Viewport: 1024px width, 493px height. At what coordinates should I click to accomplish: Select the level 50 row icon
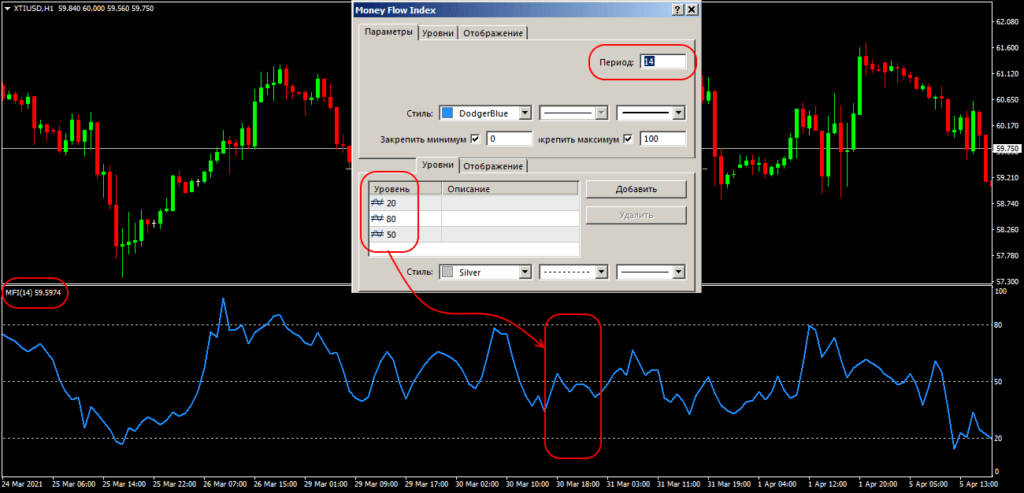point(377,234)
